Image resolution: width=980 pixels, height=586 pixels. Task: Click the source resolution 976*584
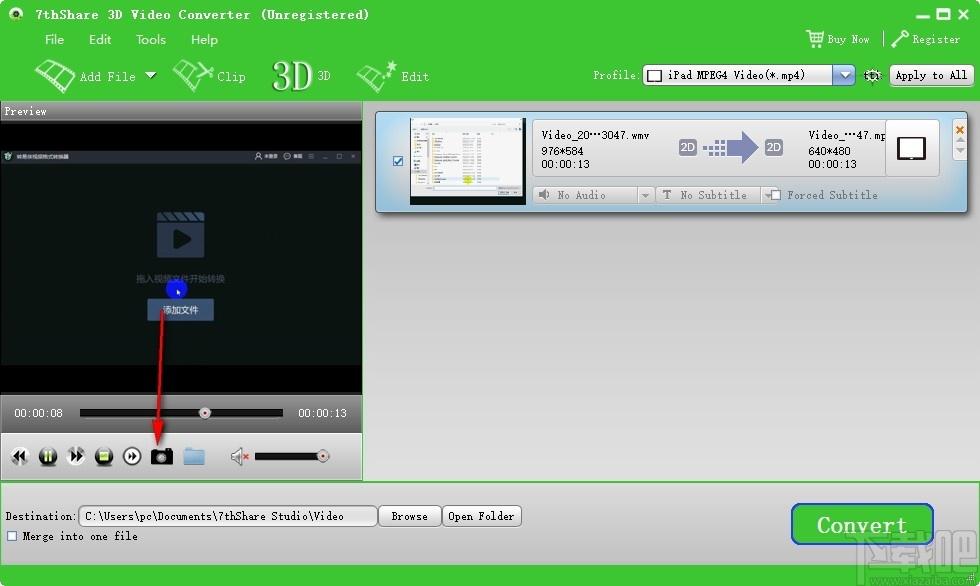pyautogui.click(x=562, y=151)
